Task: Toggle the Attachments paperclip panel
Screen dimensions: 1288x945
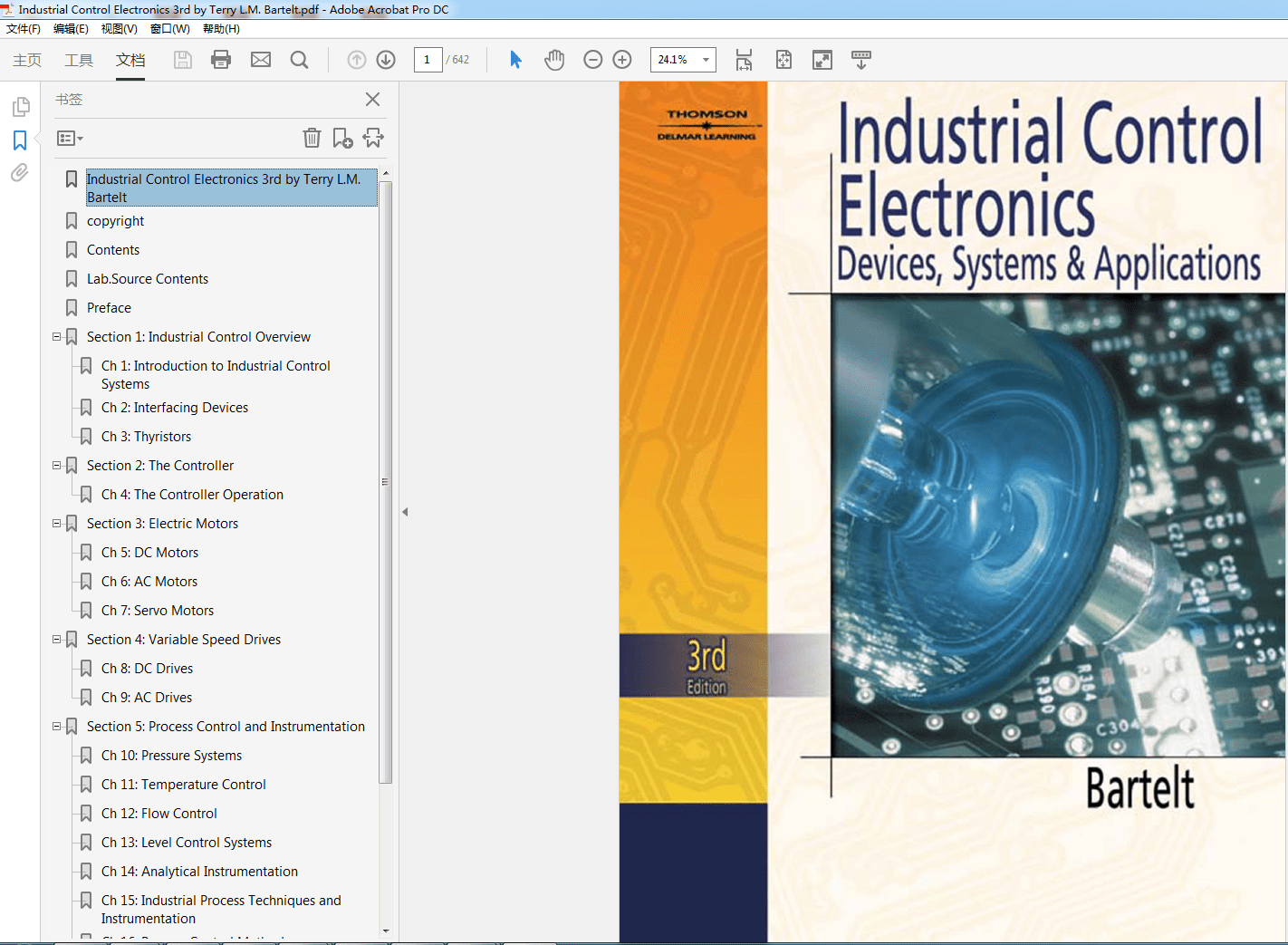Action: click(20, 173)
